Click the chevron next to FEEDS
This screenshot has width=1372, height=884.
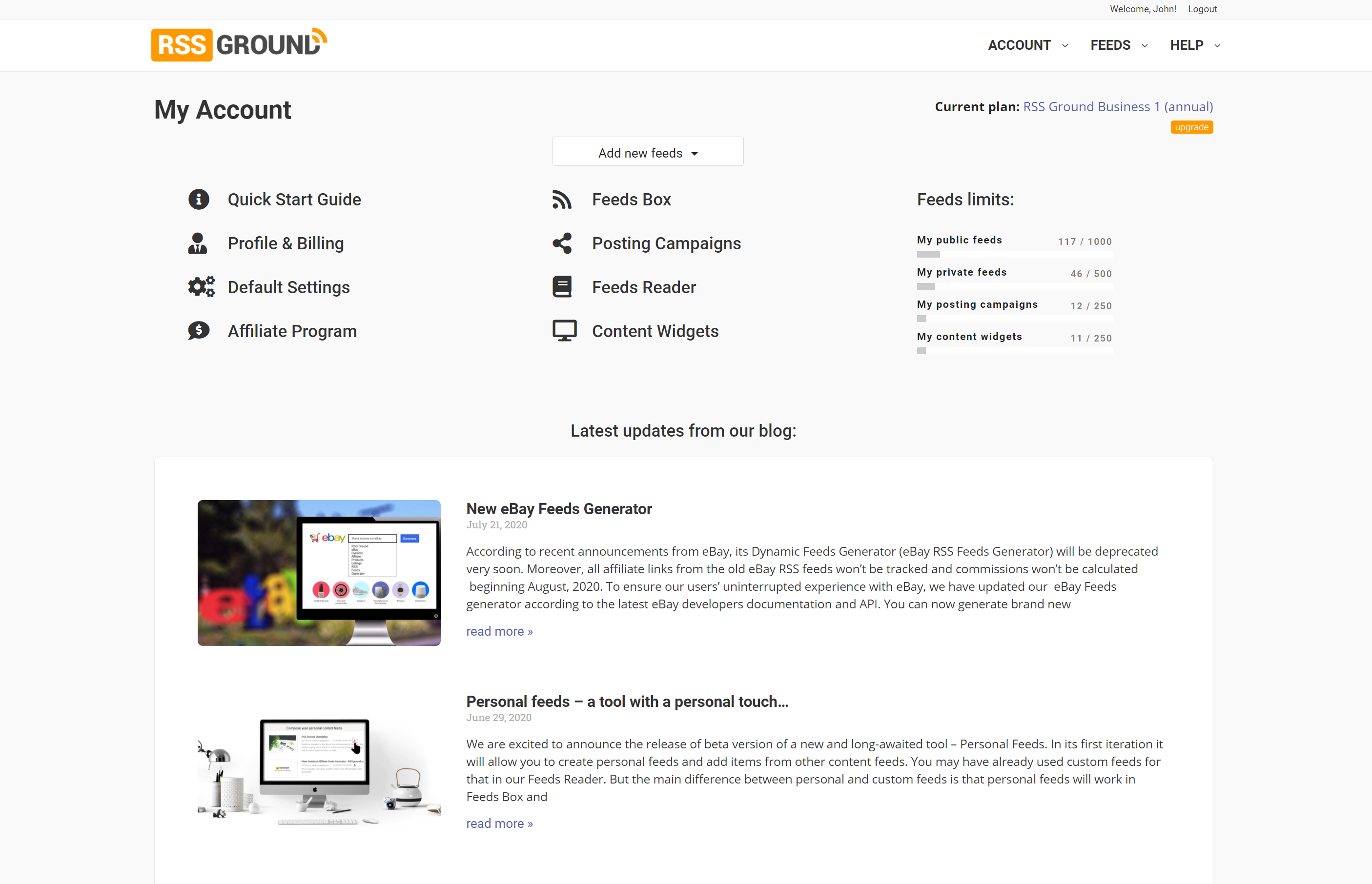(x=1144, y=46)
